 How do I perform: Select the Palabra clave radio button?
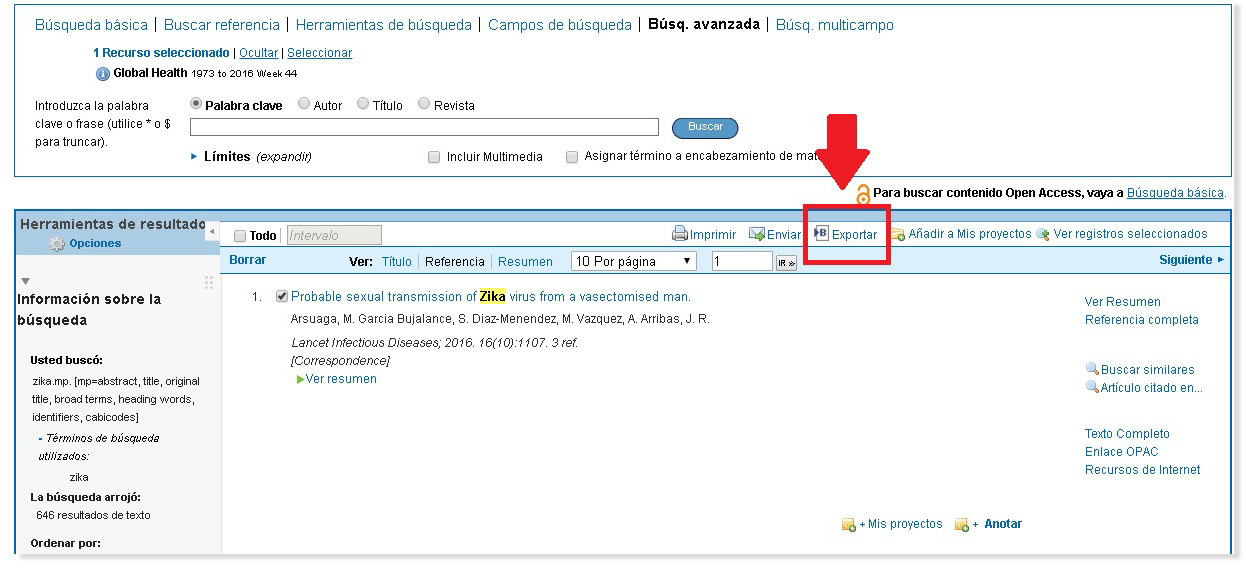(x=196, y=104)
